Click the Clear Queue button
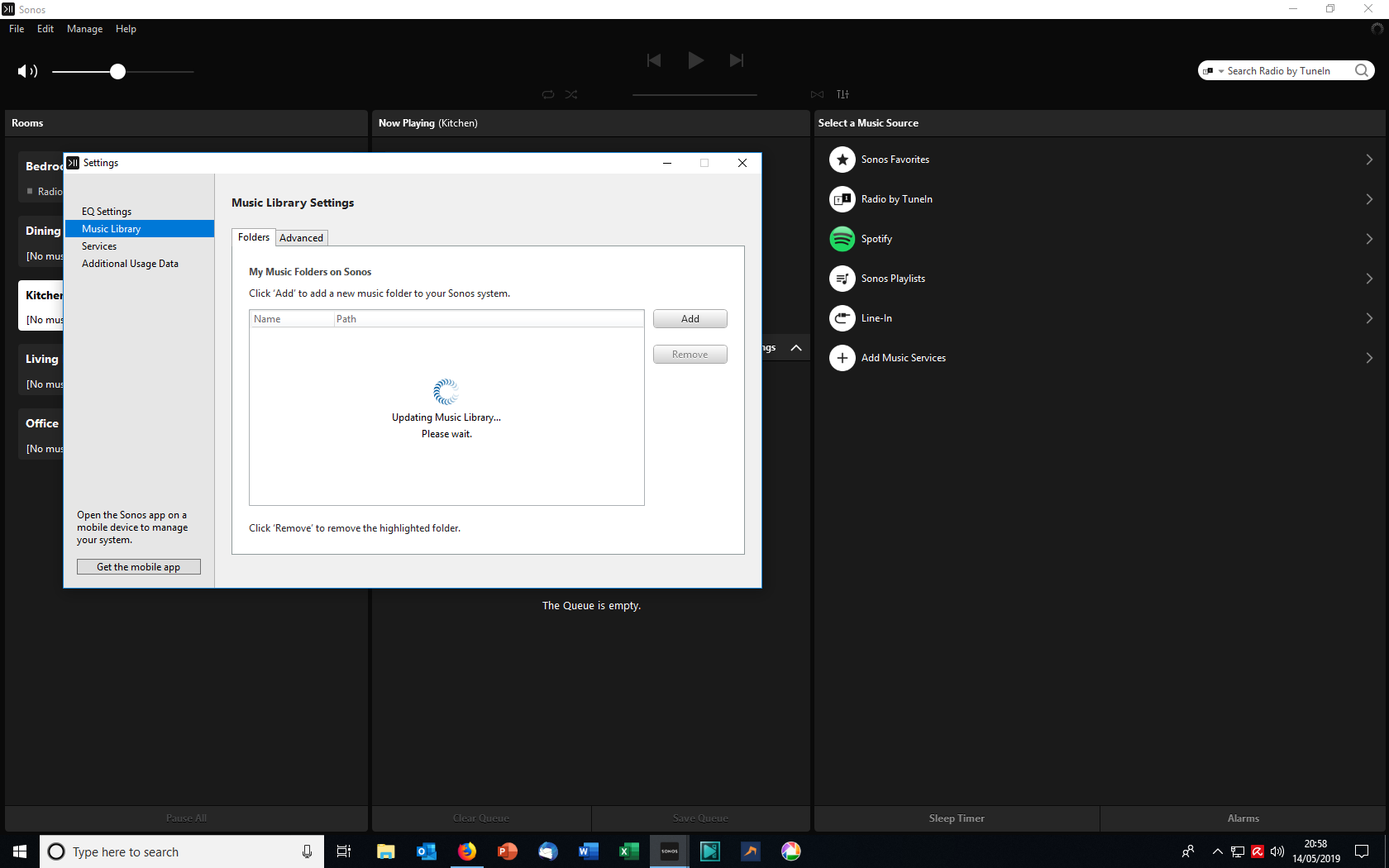 (x=481, y=818)
